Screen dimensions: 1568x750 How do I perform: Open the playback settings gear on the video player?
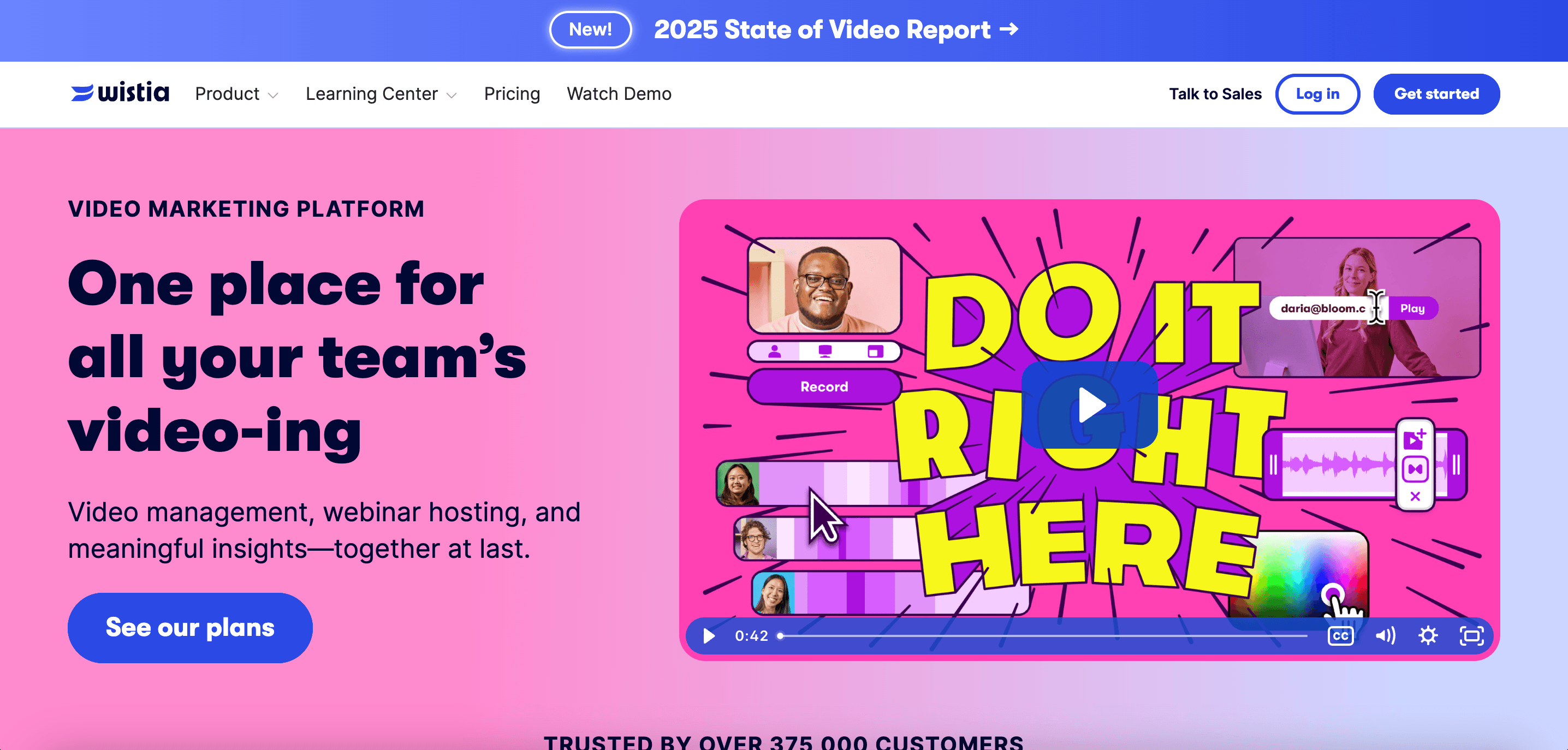click(x=1429, y=636)
